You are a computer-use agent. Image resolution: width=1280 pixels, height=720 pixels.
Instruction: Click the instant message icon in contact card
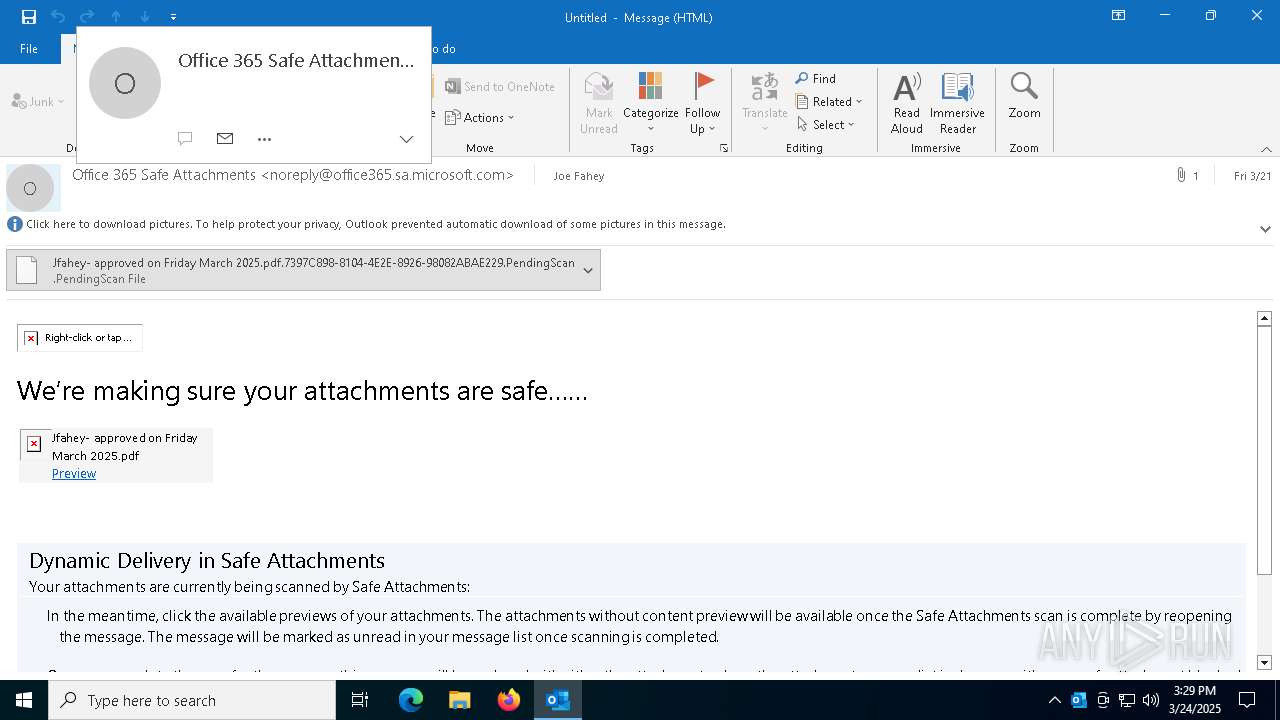[185, 139]
